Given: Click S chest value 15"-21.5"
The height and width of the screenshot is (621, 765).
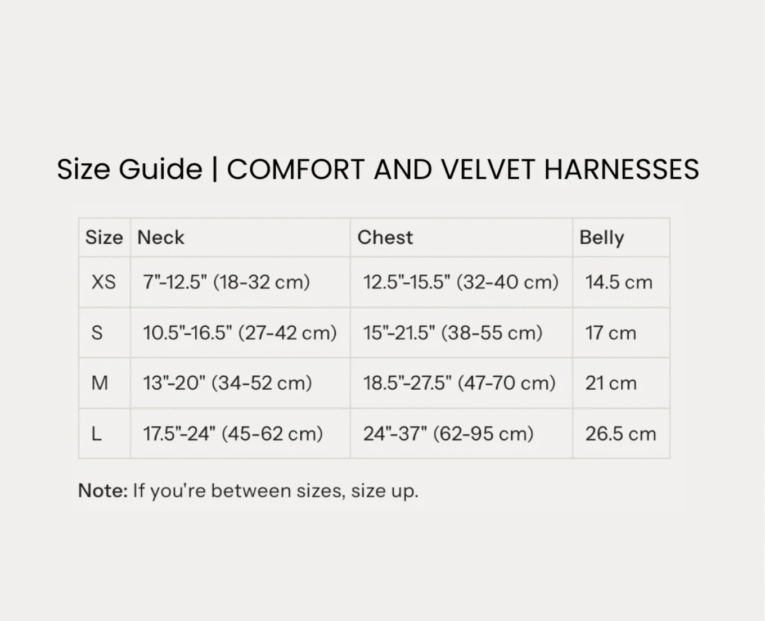Looking at the screenshot, I should [x=452, y=333].
